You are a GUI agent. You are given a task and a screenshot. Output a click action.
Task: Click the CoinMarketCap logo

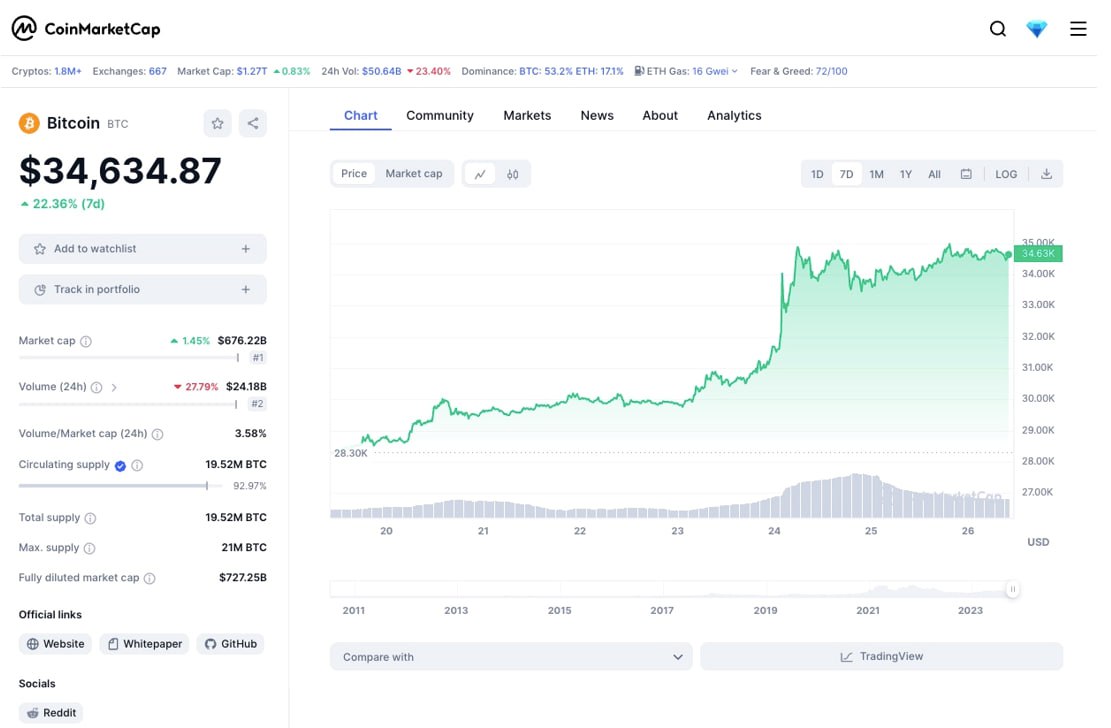[x=86, y=28]
